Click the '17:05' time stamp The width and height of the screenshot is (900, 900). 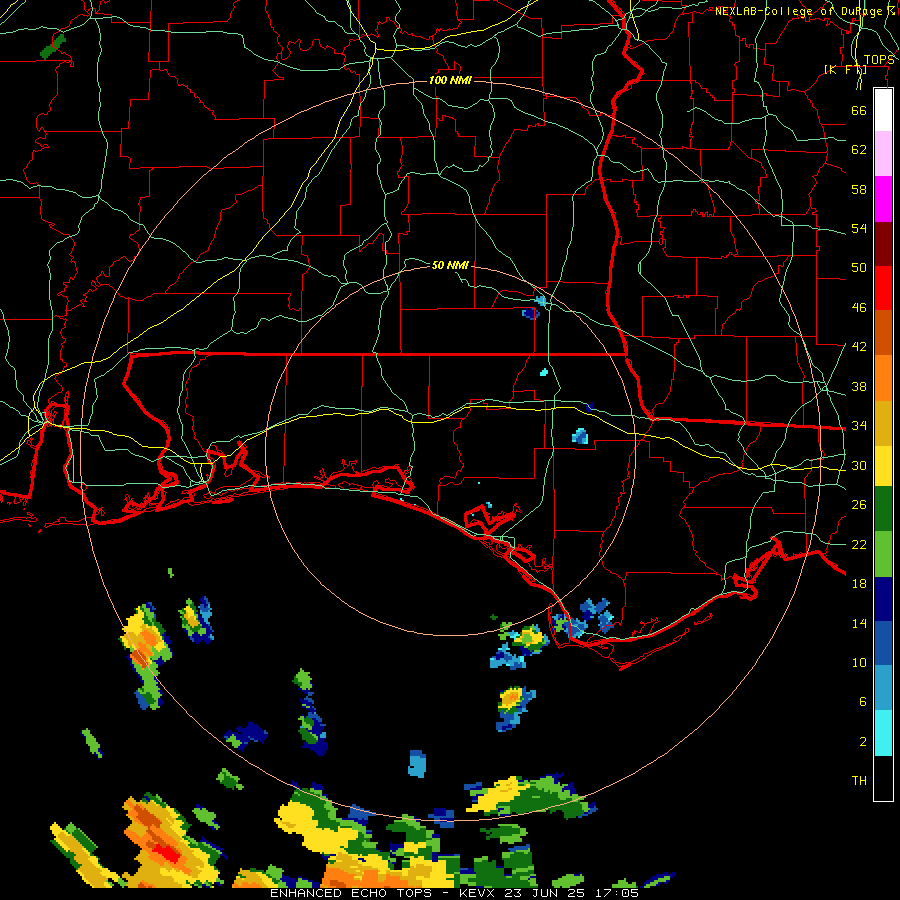click(x=615, y=893)
